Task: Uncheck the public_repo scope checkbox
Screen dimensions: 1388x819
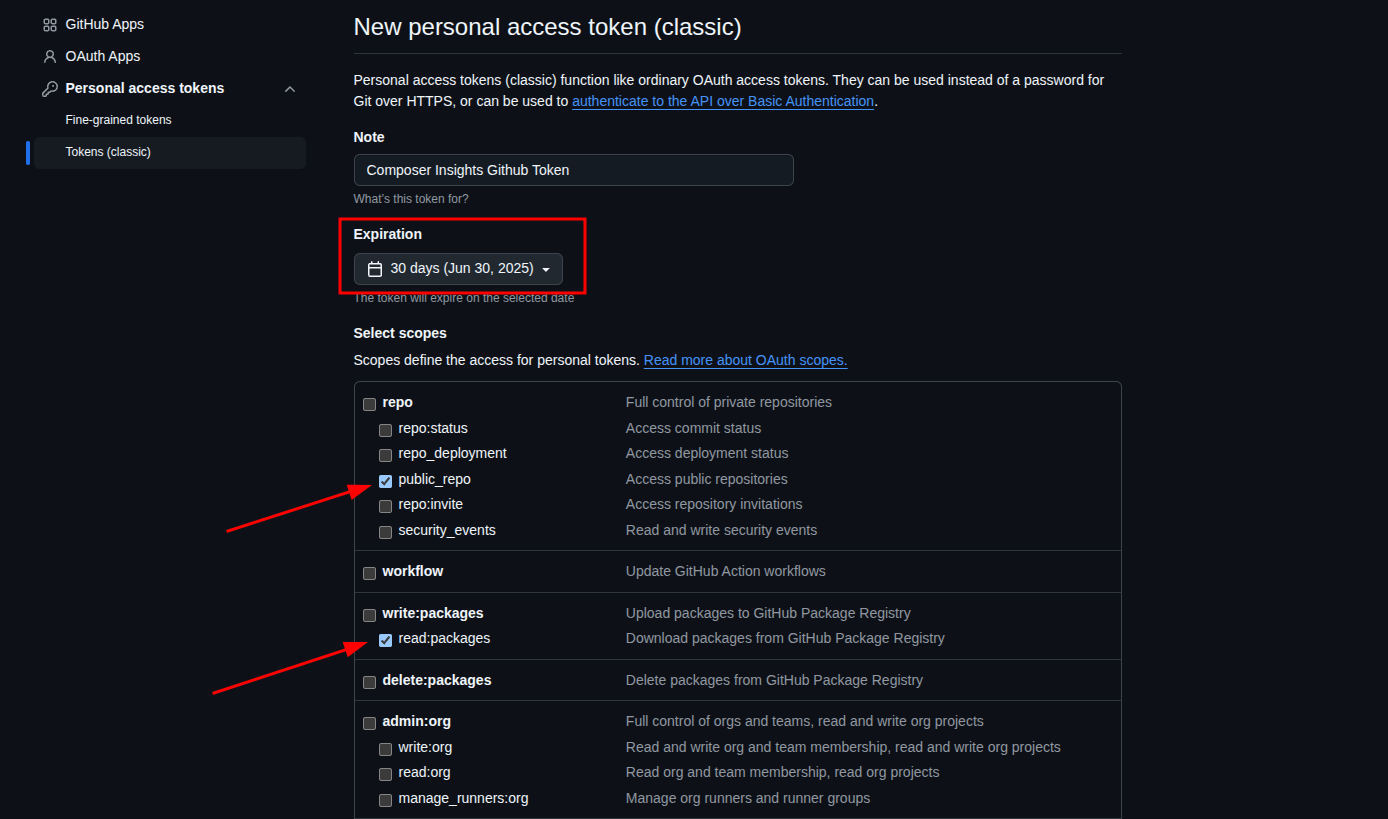Action: click(x=385, y=481)
